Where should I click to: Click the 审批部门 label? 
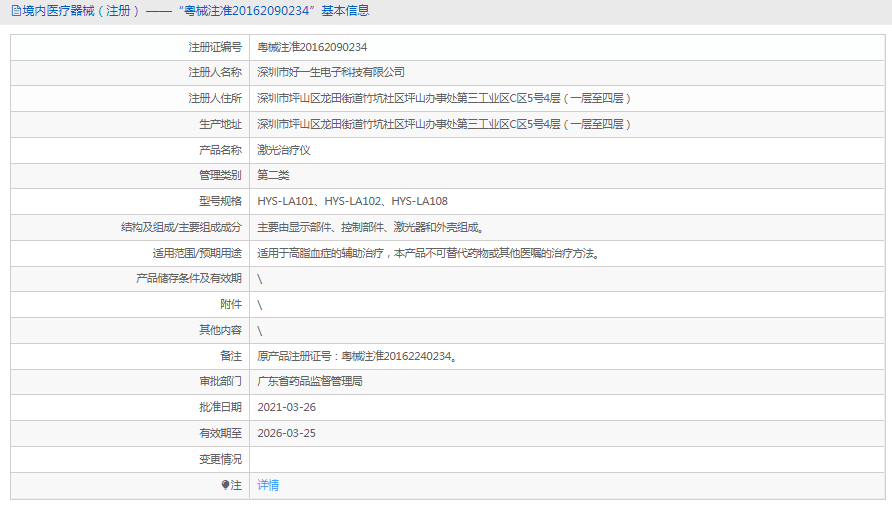pos(220,381)
